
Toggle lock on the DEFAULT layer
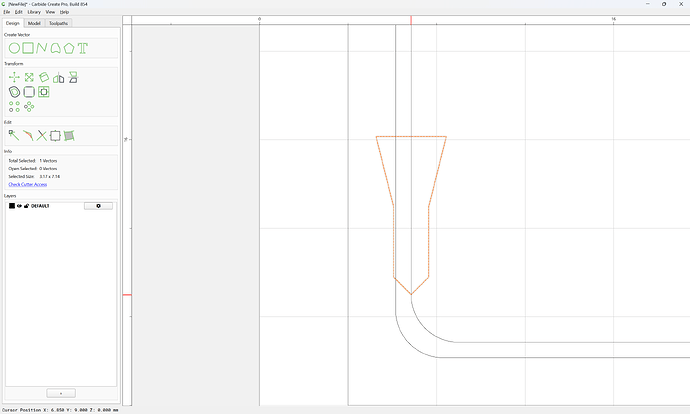(26, 206)
